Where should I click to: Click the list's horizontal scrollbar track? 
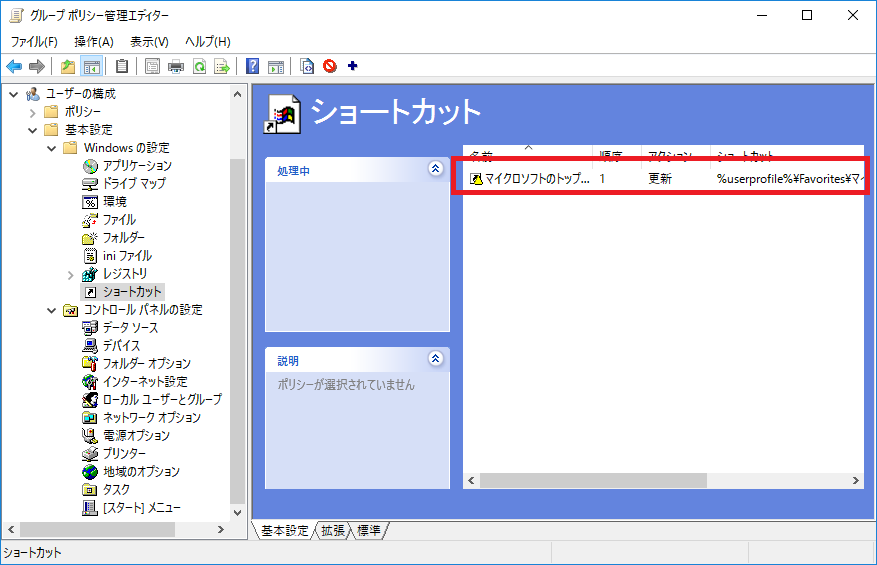pos(780,481)
